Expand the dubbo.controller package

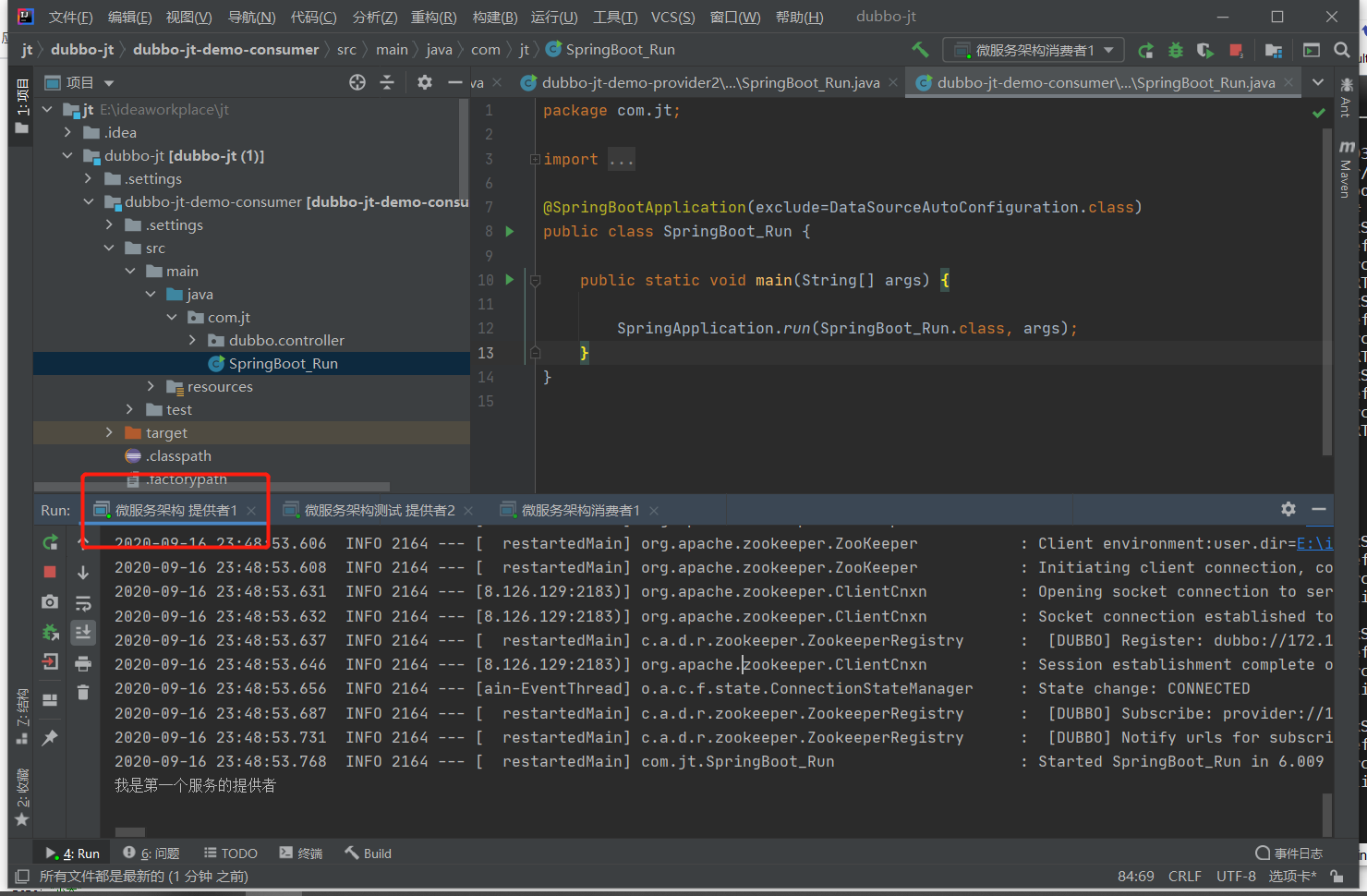tap(192, 340)
